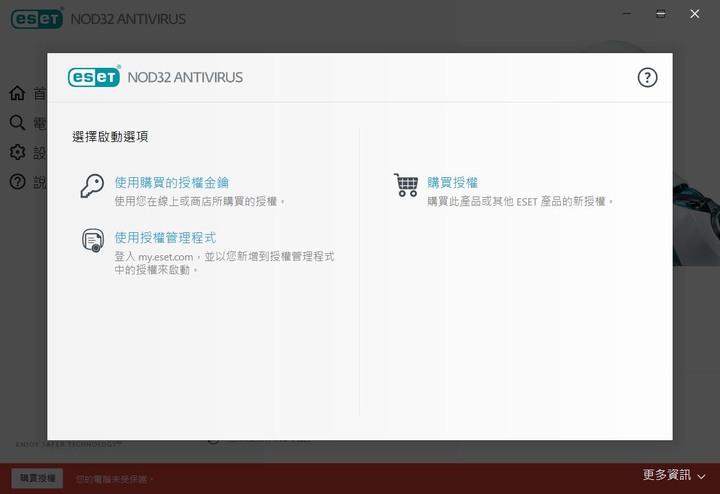Screen dimensions: 720x494
Task: Click the description 購買此產品或其他 ESET 產品的新授權
Action: pyautogui.click(x=520, y=201)
